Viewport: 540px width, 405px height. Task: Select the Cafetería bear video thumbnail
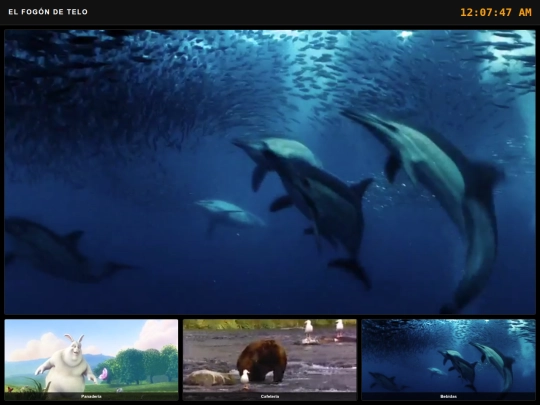(x=270, y=360)
